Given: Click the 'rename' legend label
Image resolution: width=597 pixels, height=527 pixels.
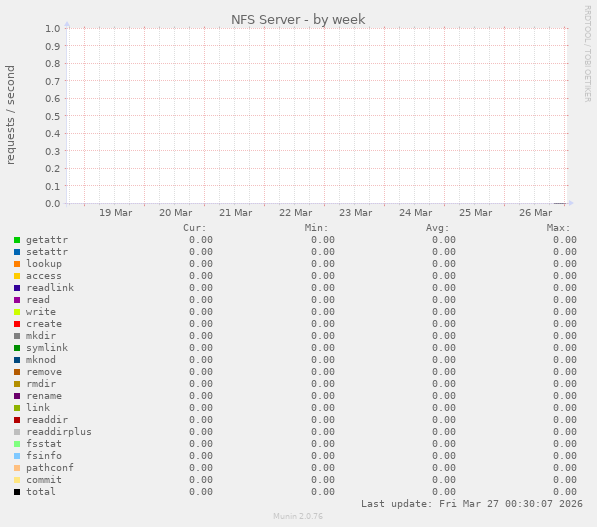Looking at the screenshot, I should pyautogui.click(x=44, y=396).
